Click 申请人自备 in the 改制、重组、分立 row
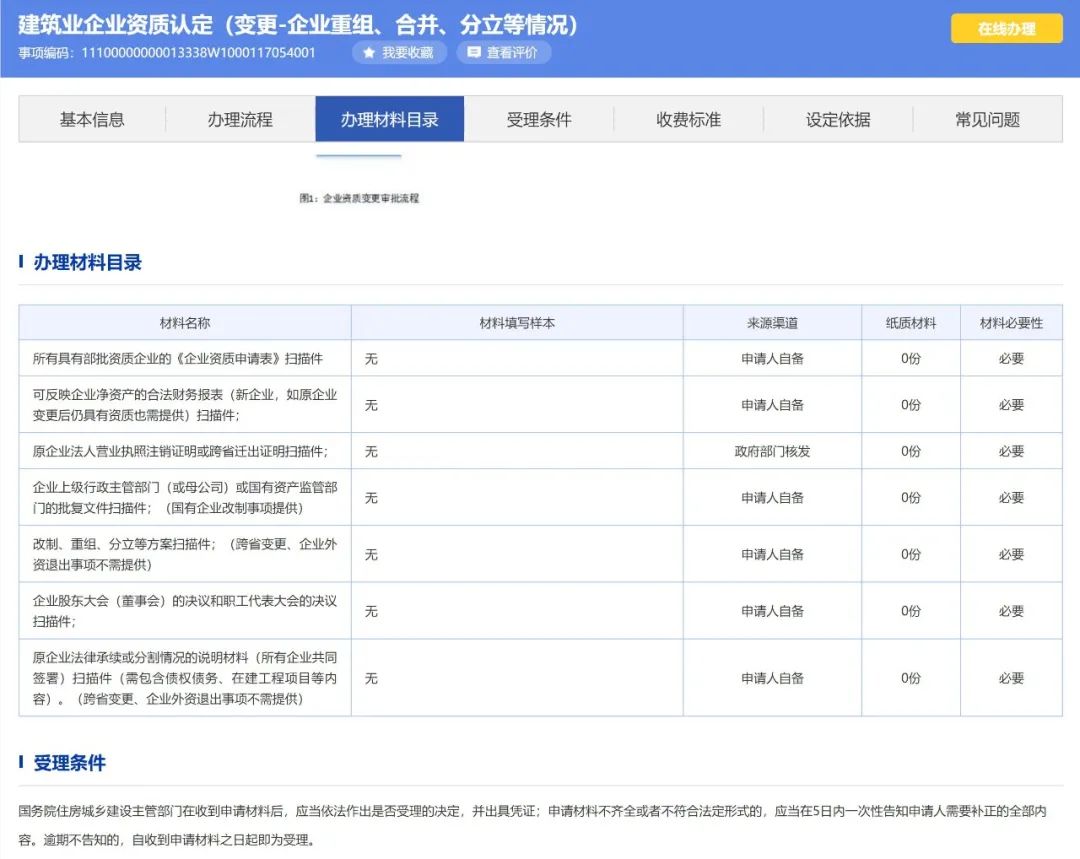The width and height of the screenshot is (1080, 859). pyautogui.click(x=772, y=555)
